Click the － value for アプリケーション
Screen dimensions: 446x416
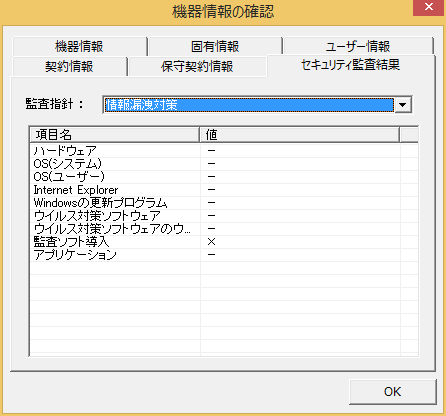coord(211,255)
